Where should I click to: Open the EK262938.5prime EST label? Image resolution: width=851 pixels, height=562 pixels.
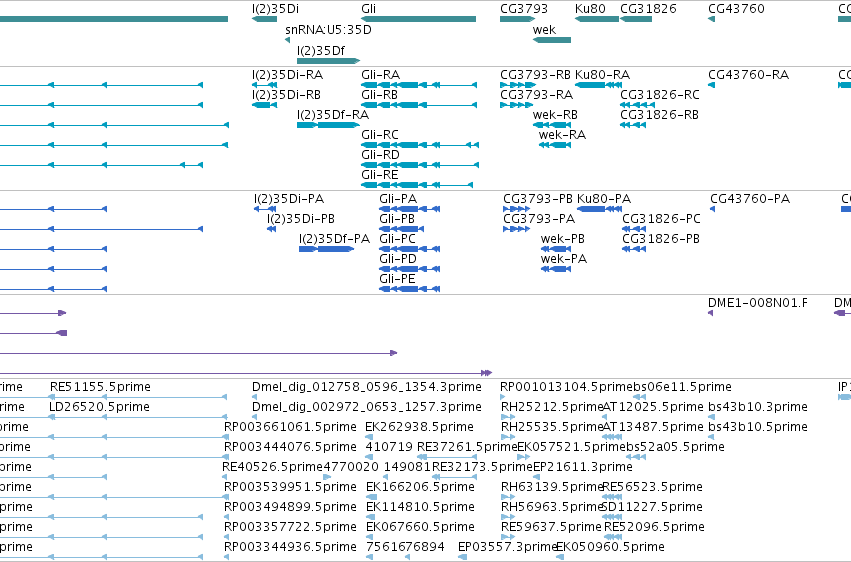(420, 427)
